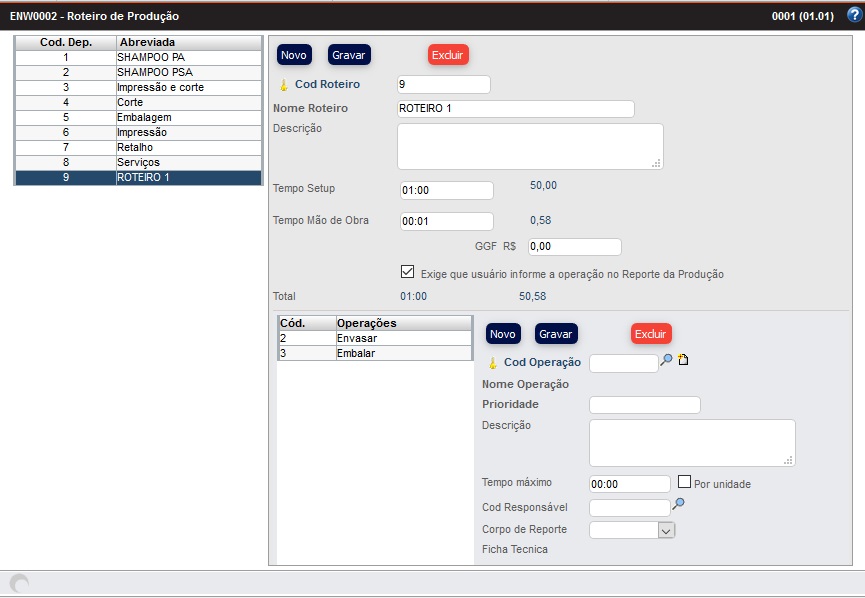The height and width of the screenshot is (598, 865).
Task: Click the key icon next to Cod Operação
Action: coord(492,363)
